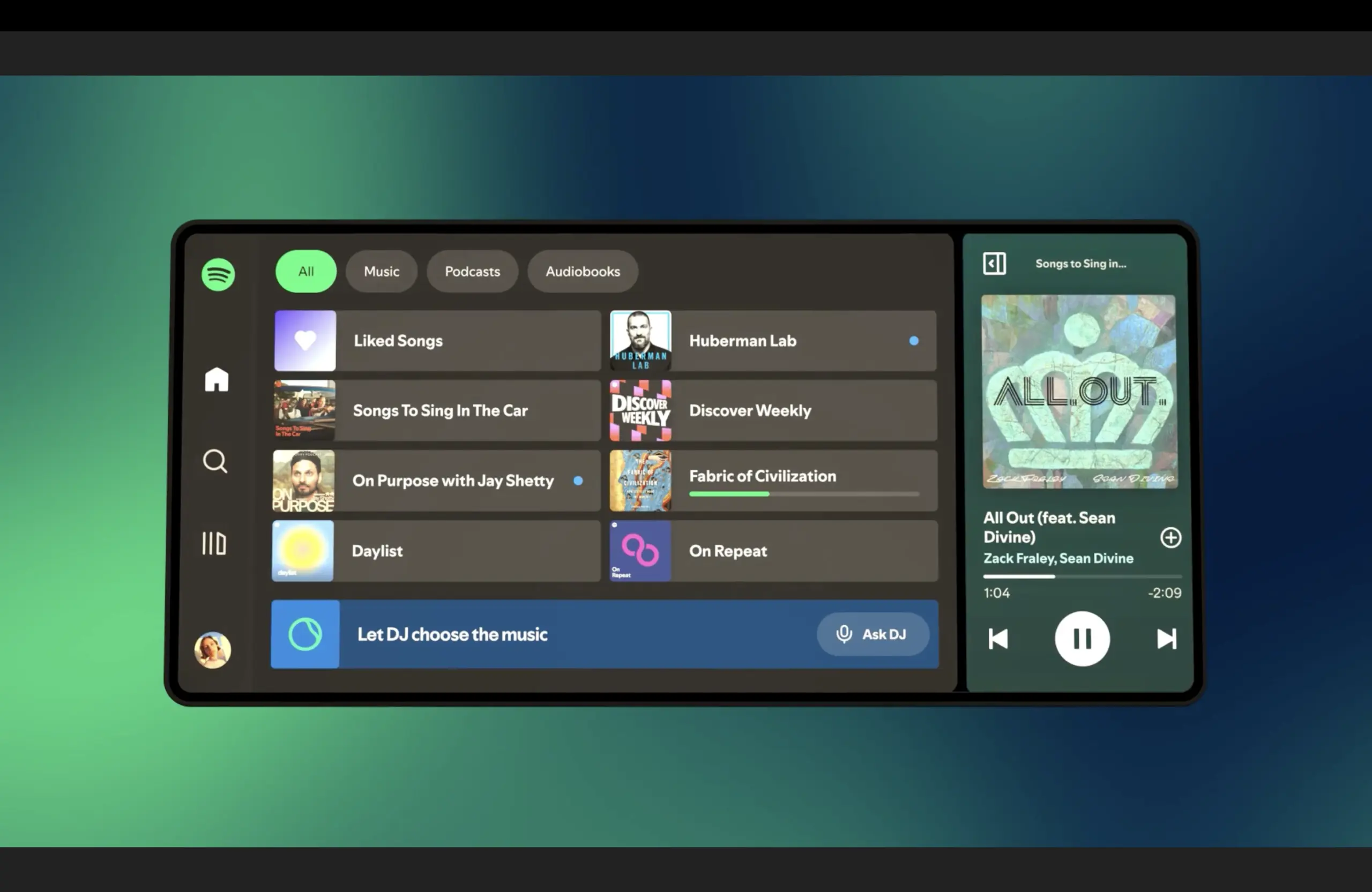Add All Out to library plus icon
The image size is (1372, 892).
[x=1171, y=538]
